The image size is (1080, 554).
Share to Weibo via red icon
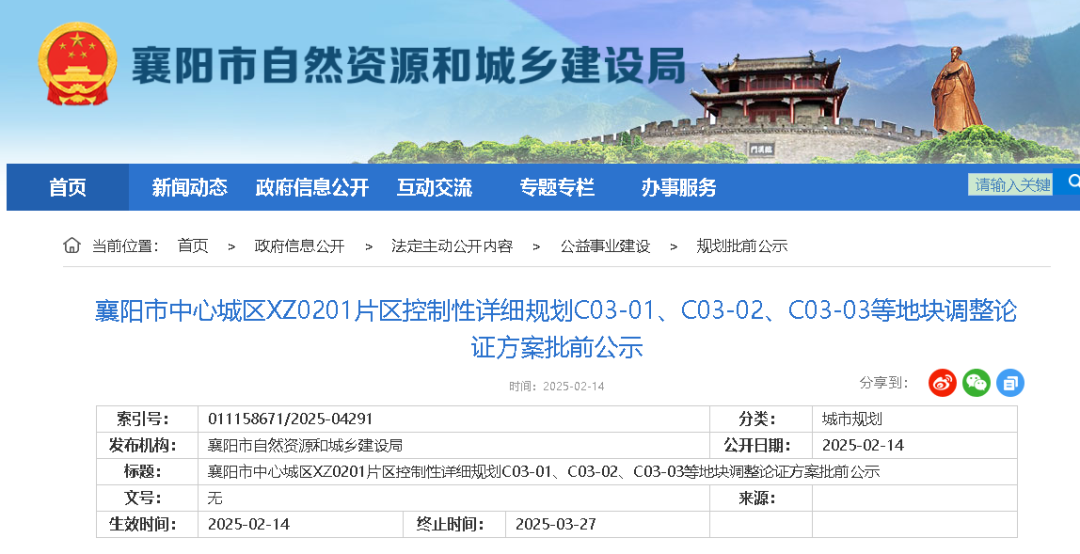[x=942, y=382]
